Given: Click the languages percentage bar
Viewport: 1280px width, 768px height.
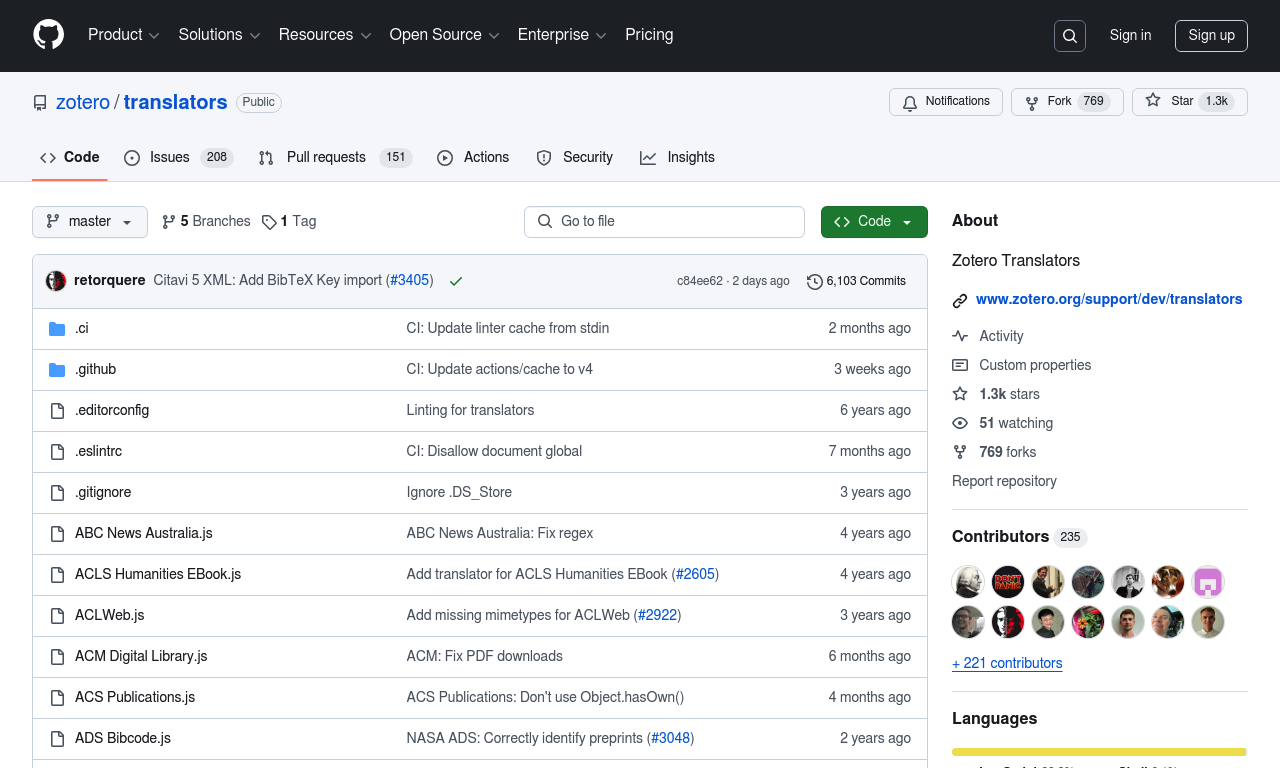Looking at the screenshot, I should (1100, 752).
